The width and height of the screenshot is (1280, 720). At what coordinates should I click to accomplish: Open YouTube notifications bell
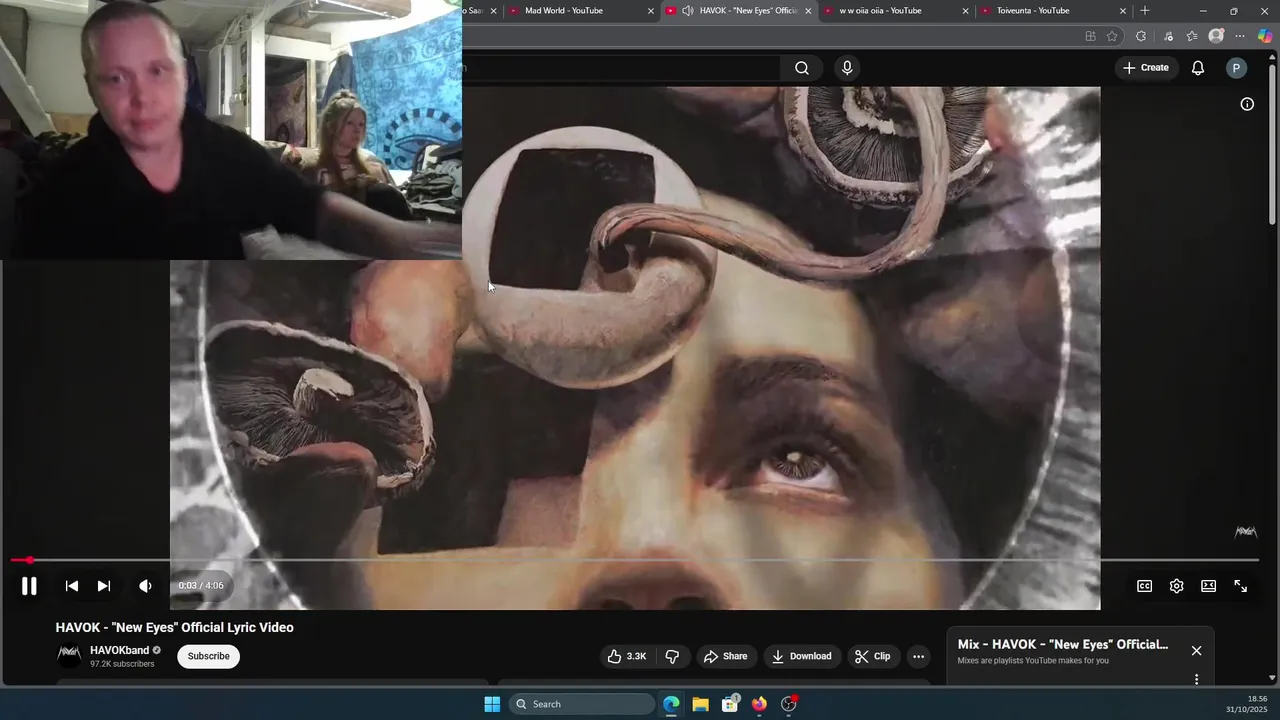[1198, 68]
